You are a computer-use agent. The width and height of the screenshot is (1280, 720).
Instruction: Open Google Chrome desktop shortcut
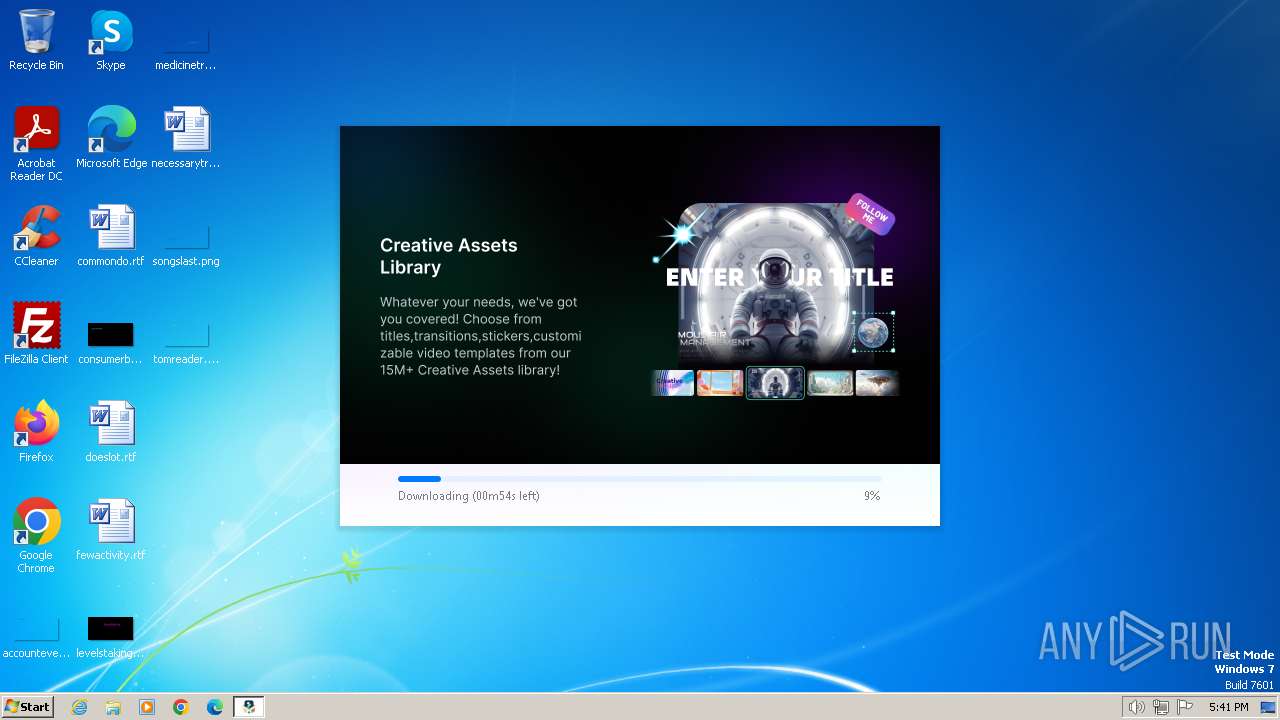[x=36, y=536]
